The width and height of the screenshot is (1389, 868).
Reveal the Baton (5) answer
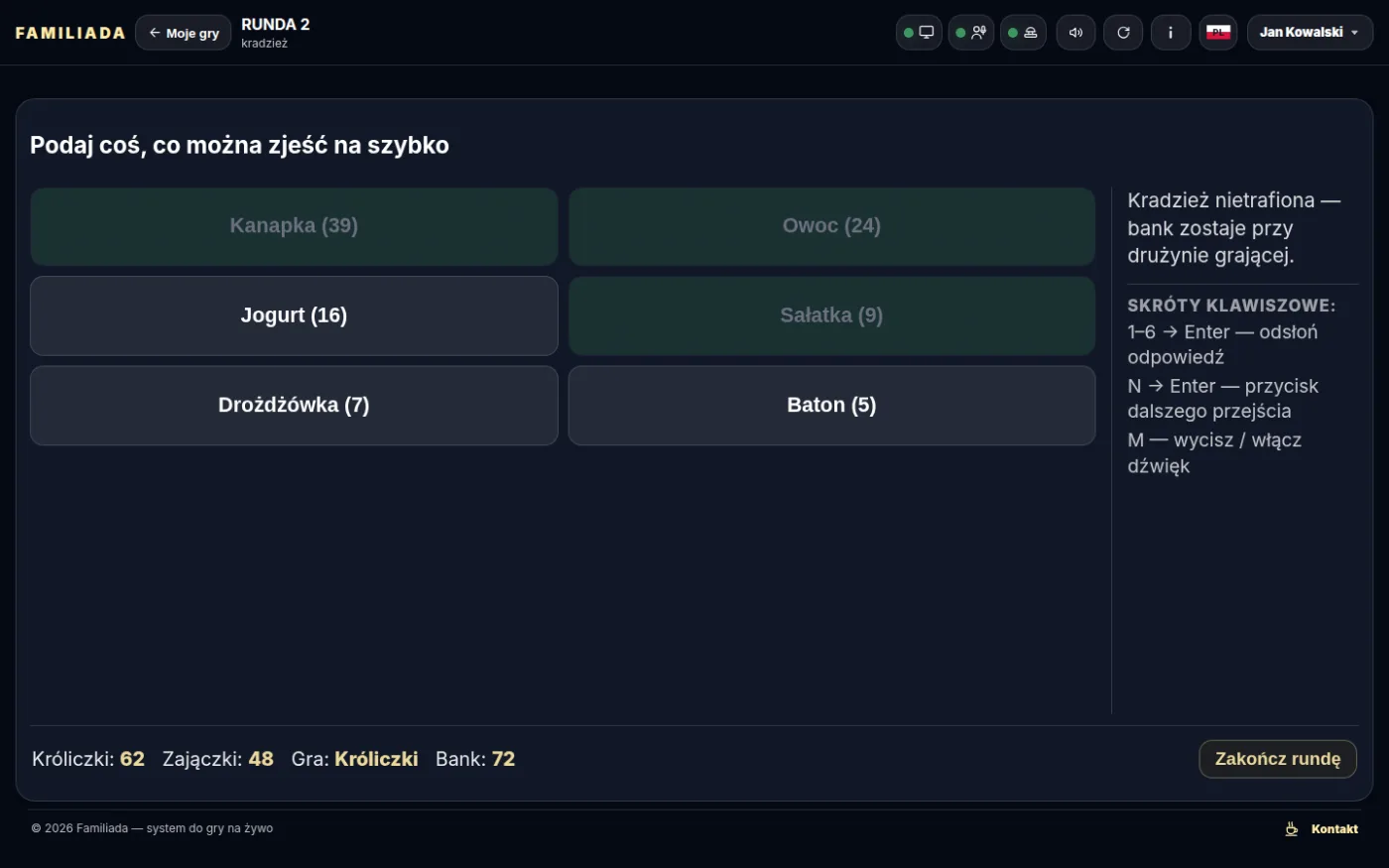point(831,405)
